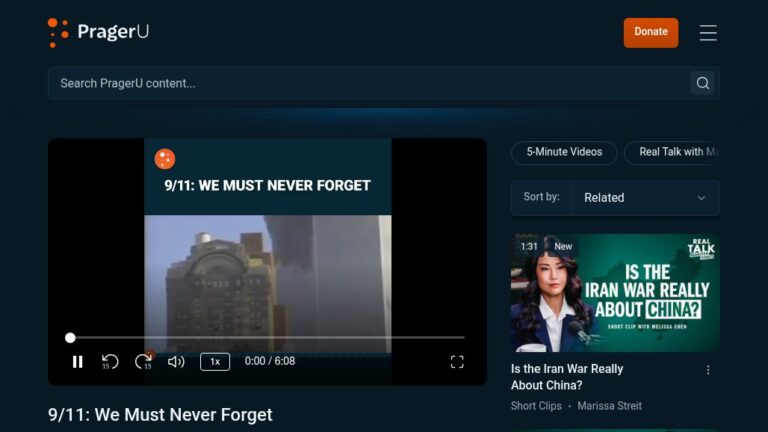Enter fullscreen video mode
This screenshot has width=768, height=432.
pos(456,362)
